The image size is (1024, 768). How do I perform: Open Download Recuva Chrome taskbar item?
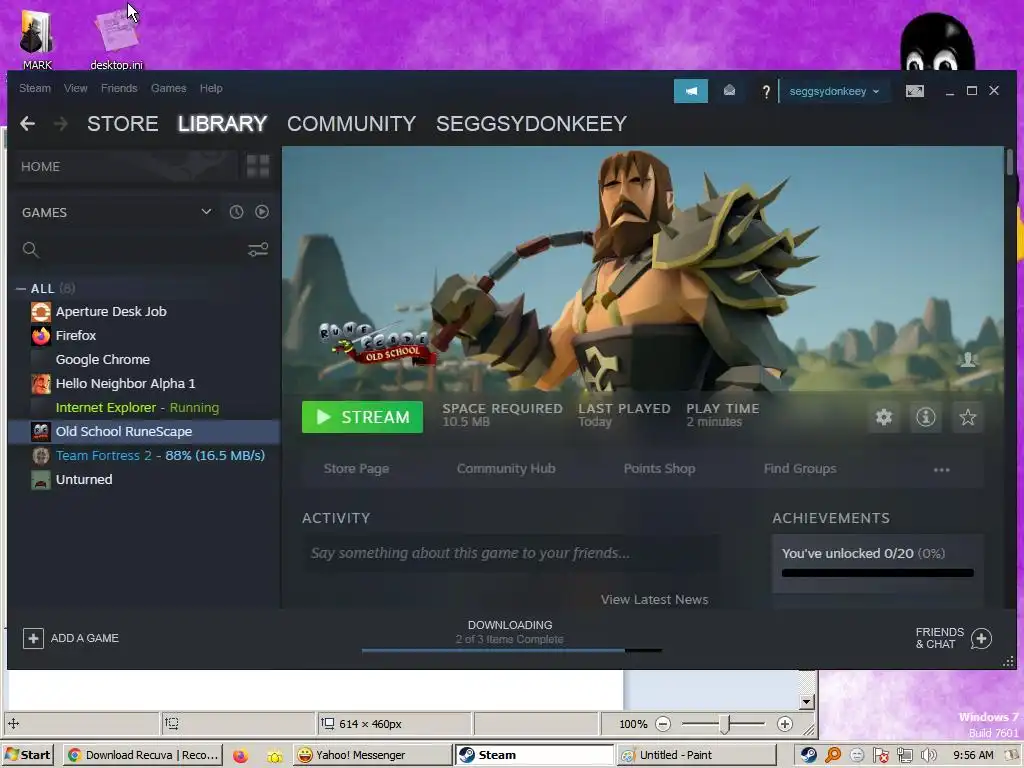point(143,755)
